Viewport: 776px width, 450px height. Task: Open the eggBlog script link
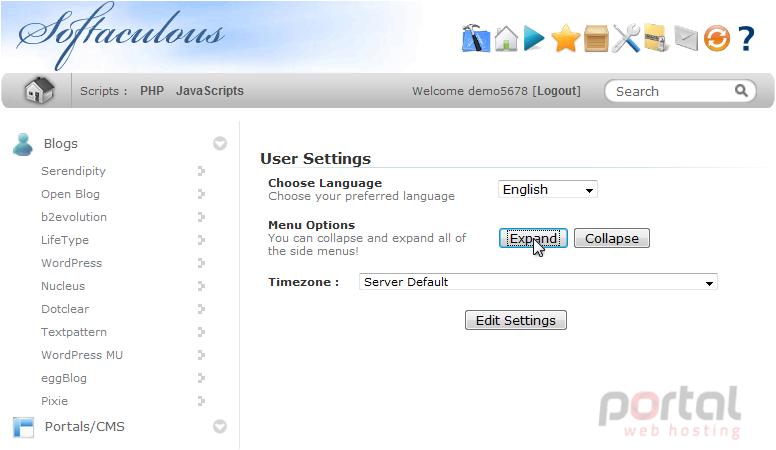coord(64,378)
